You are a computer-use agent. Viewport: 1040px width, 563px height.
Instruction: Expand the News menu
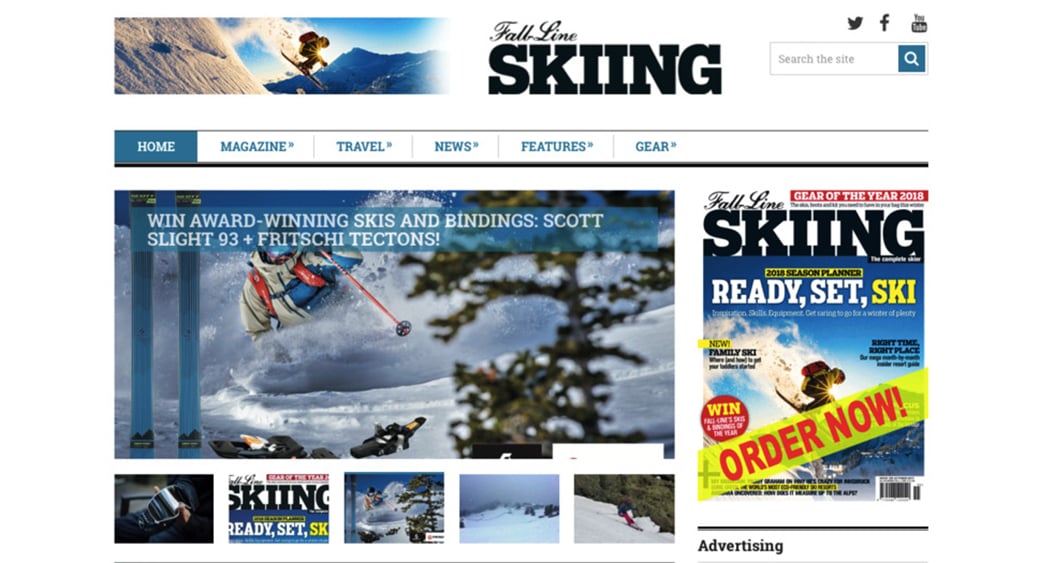[456, 147]
